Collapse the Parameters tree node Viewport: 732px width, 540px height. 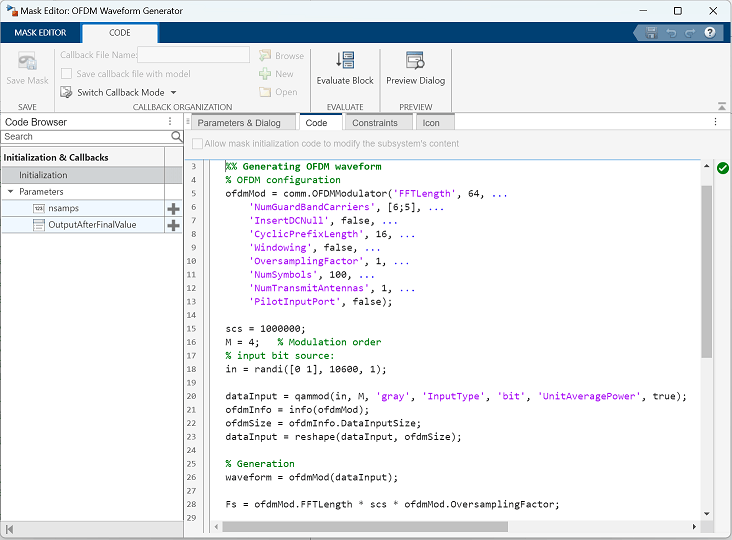tap(11, 191)
